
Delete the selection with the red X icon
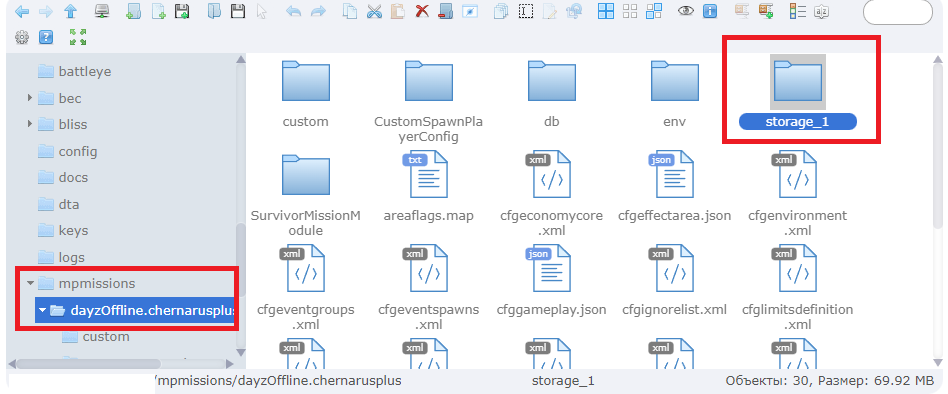point(422,11)
